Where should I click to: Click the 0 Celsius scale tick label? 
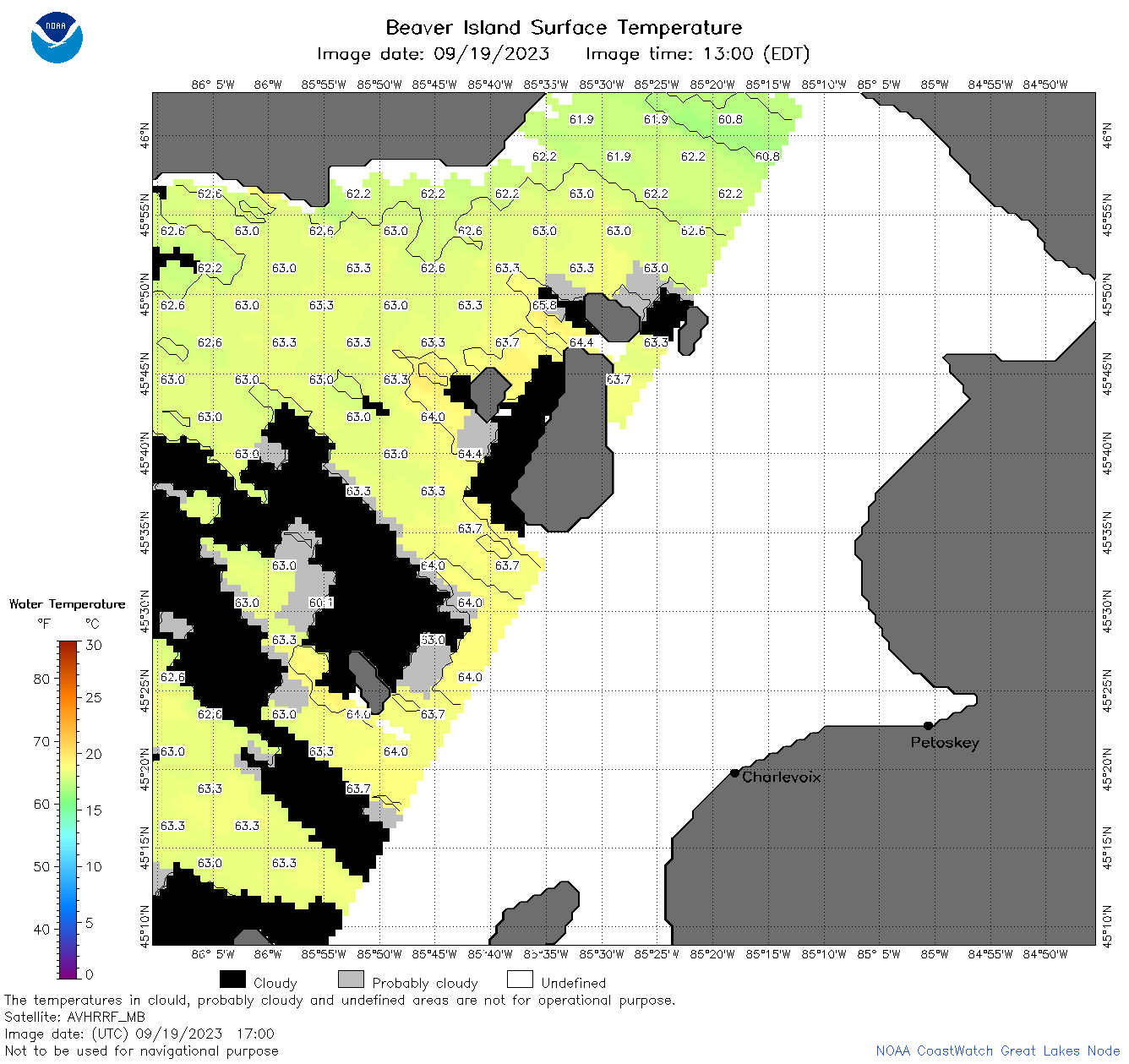tap(90, 974)
